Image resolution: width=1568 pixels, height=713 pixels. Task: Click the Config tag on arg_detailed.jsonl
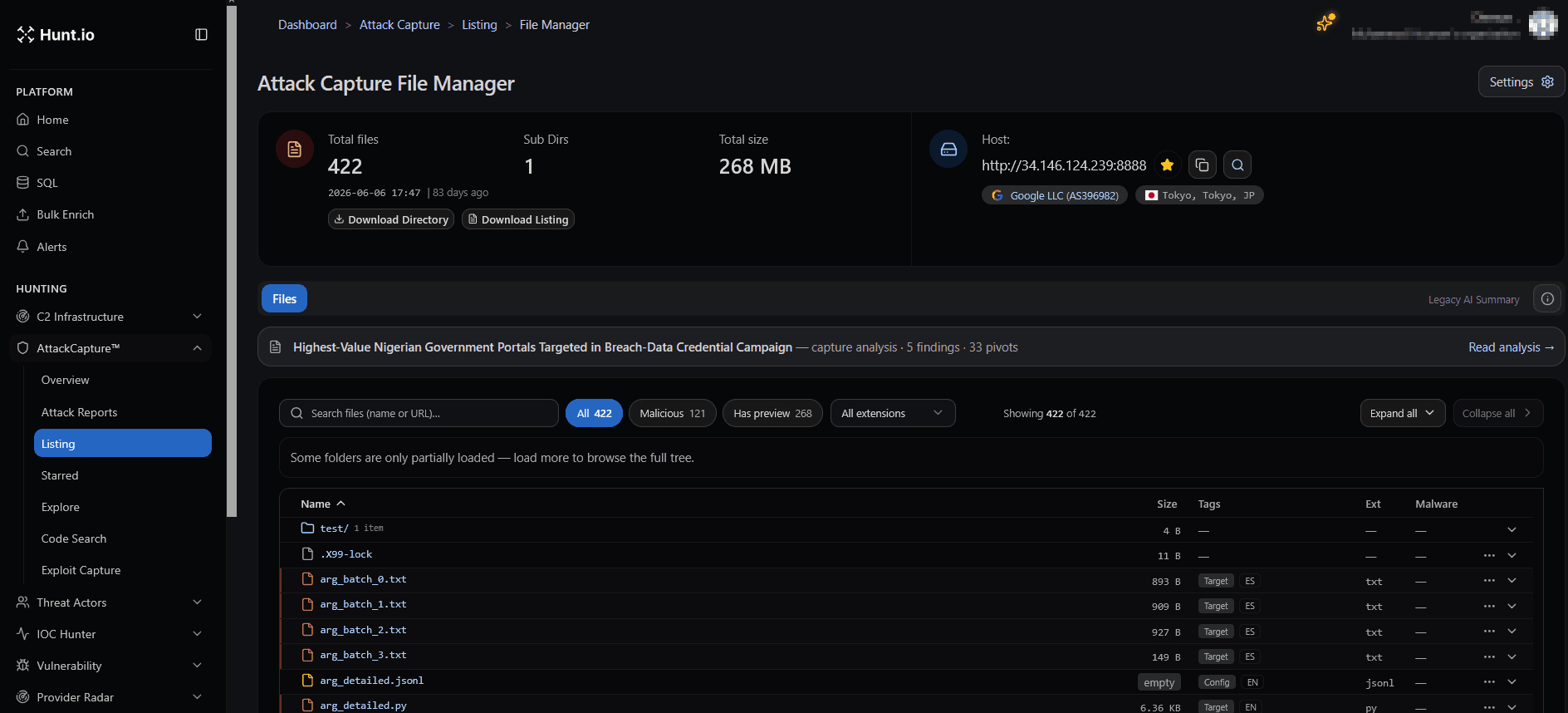1217,682
